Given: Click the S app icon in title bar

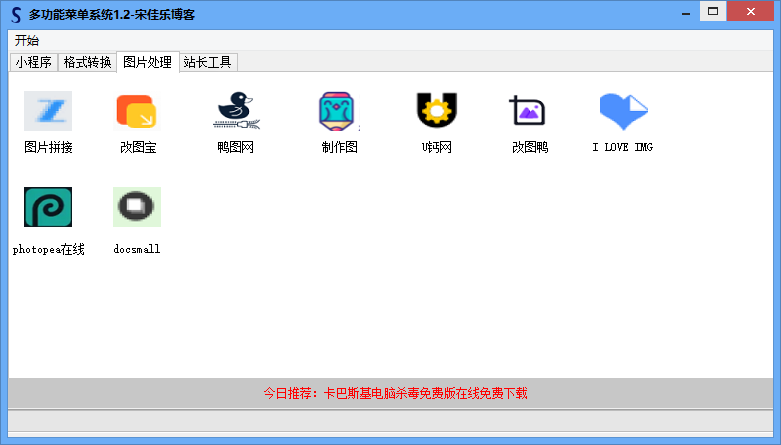Looking at the screenshot, I should [15, 13].
